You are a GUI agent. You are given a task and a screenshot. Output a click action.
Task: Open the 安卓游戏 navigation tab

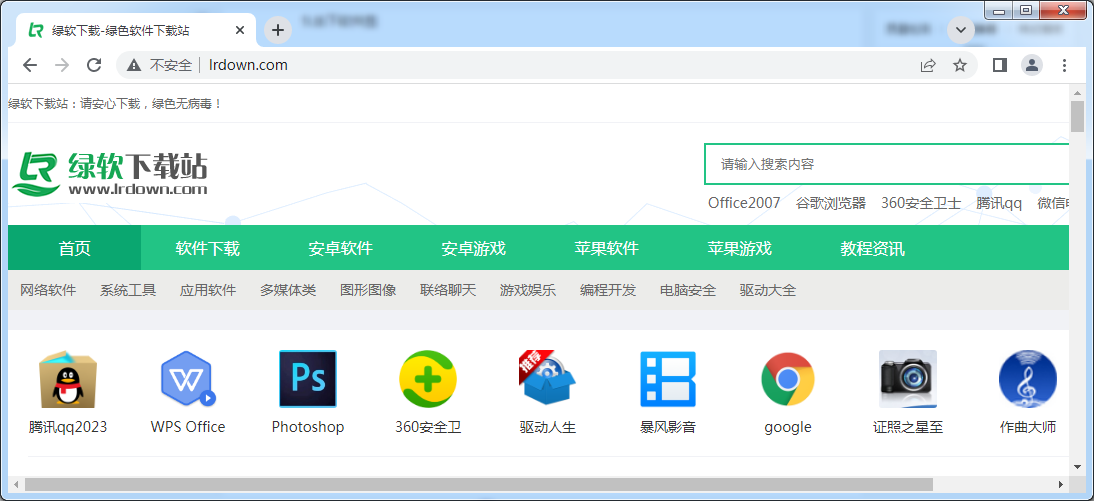pos(474,248)
